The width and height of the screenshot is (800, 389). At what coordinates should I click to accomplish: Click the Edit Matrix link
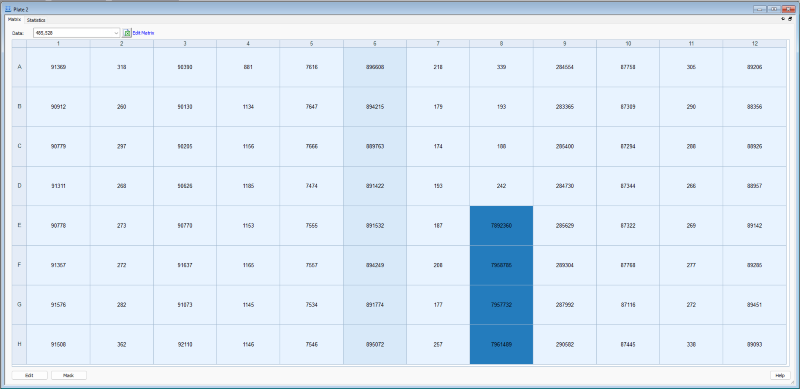pos(143,33)
